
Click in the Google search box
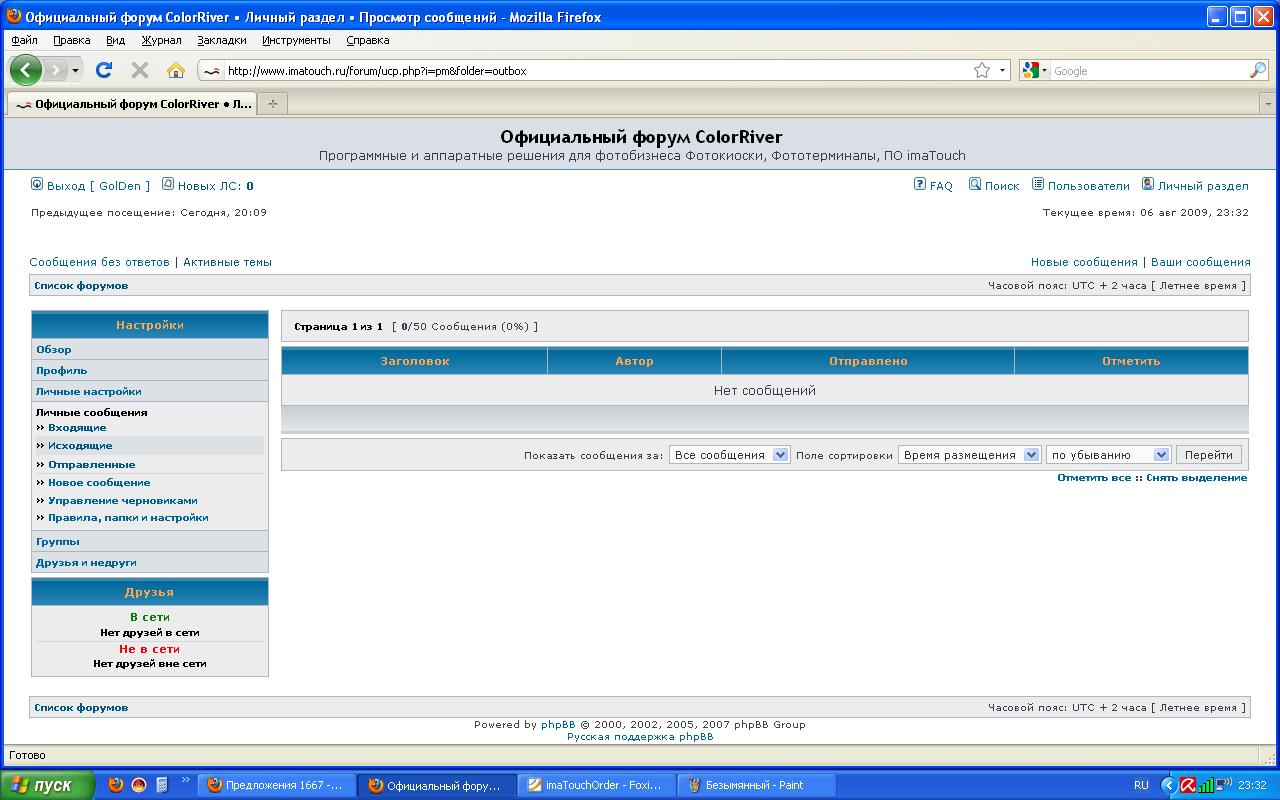point(1149,71)
